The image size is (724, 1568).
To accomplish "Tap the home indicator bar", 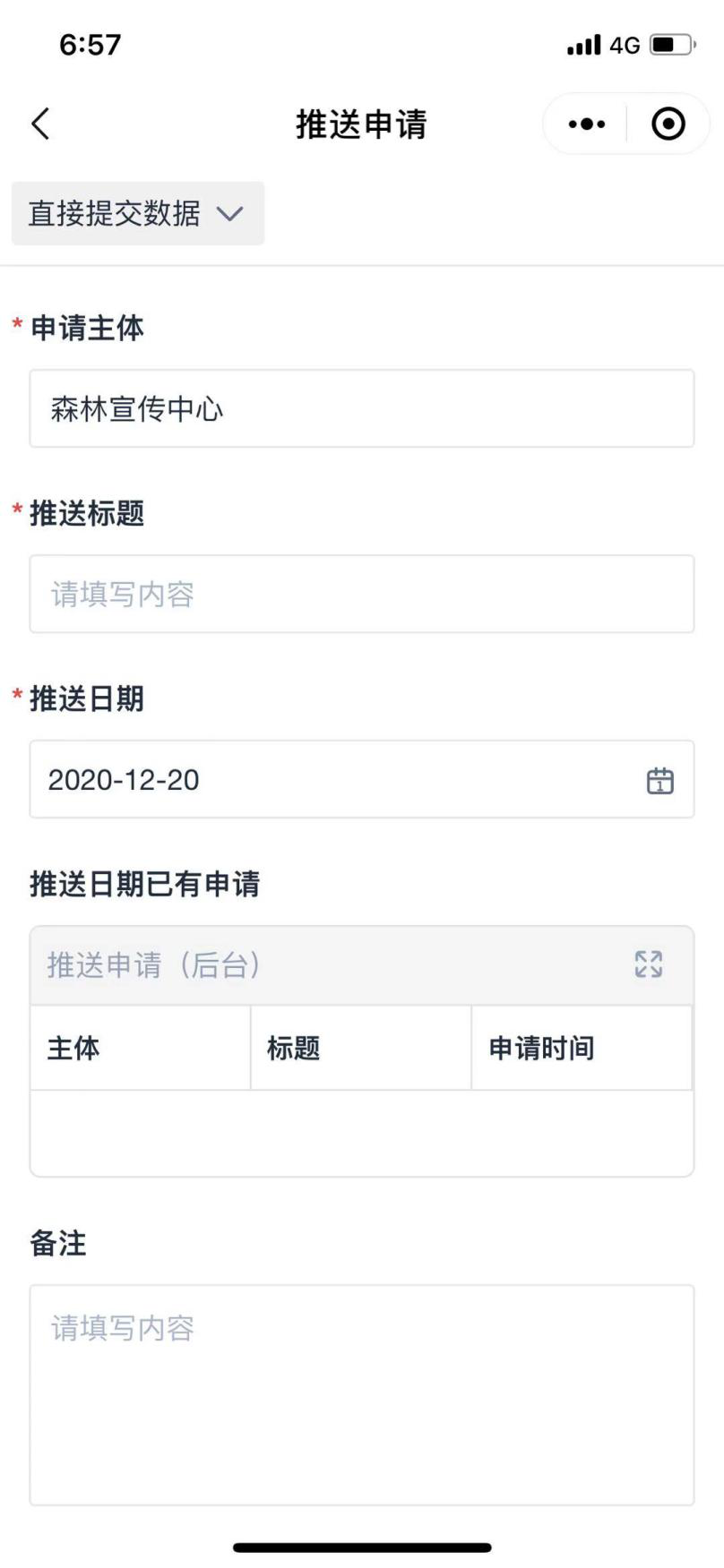I will pyautogui.click(x=362, y=1547).
